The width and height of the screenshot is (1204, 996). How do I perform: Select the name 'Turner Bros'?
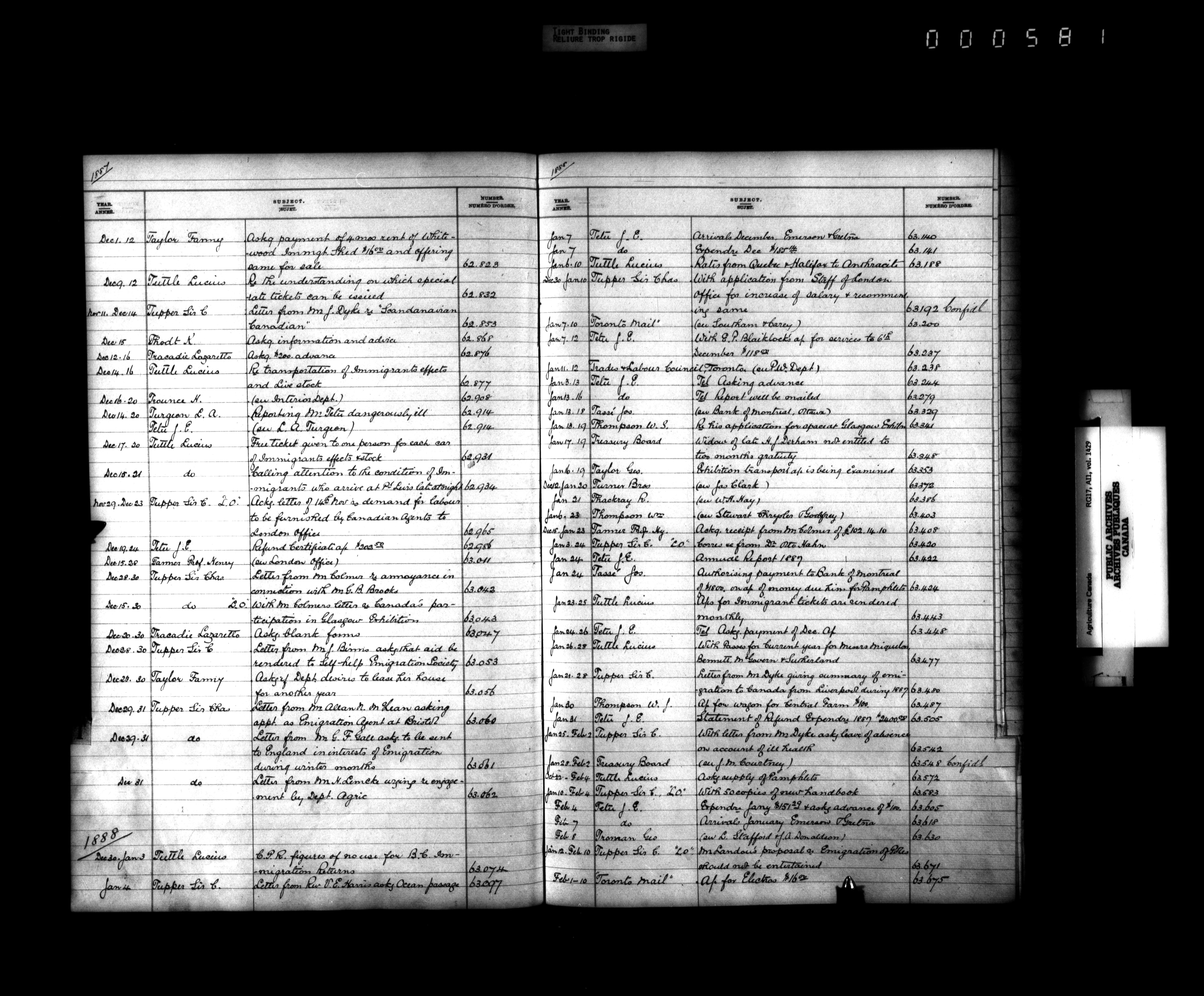coord(622,485)
